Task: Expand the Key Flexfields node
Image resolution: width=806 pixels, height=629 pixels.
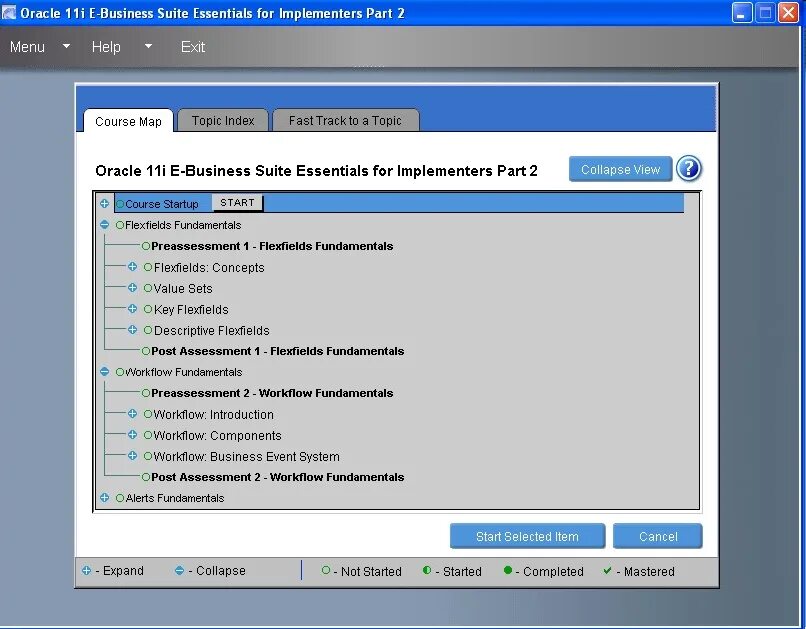Action: (133, 309)
